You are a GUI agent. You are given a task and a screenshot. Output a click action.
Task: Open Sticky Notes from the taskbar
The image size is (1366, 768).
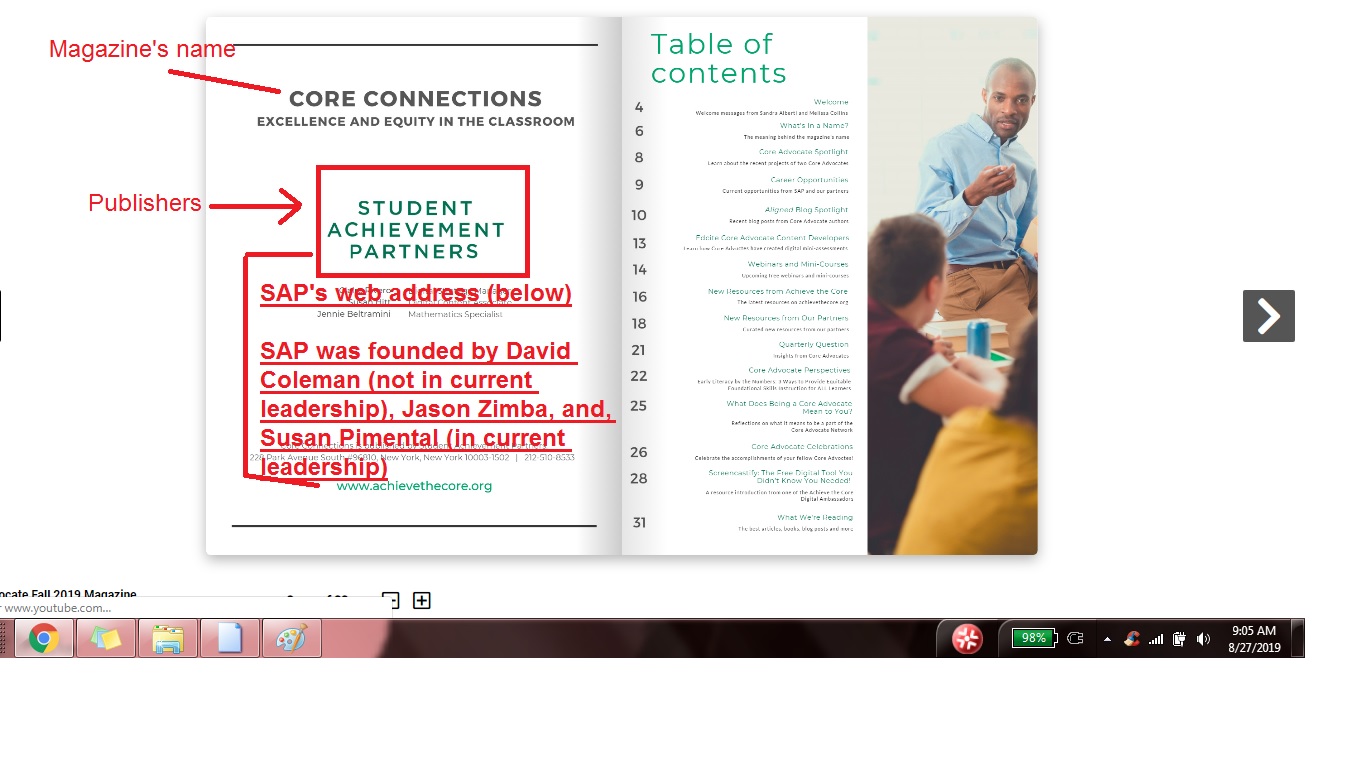(x=106, y=637)
